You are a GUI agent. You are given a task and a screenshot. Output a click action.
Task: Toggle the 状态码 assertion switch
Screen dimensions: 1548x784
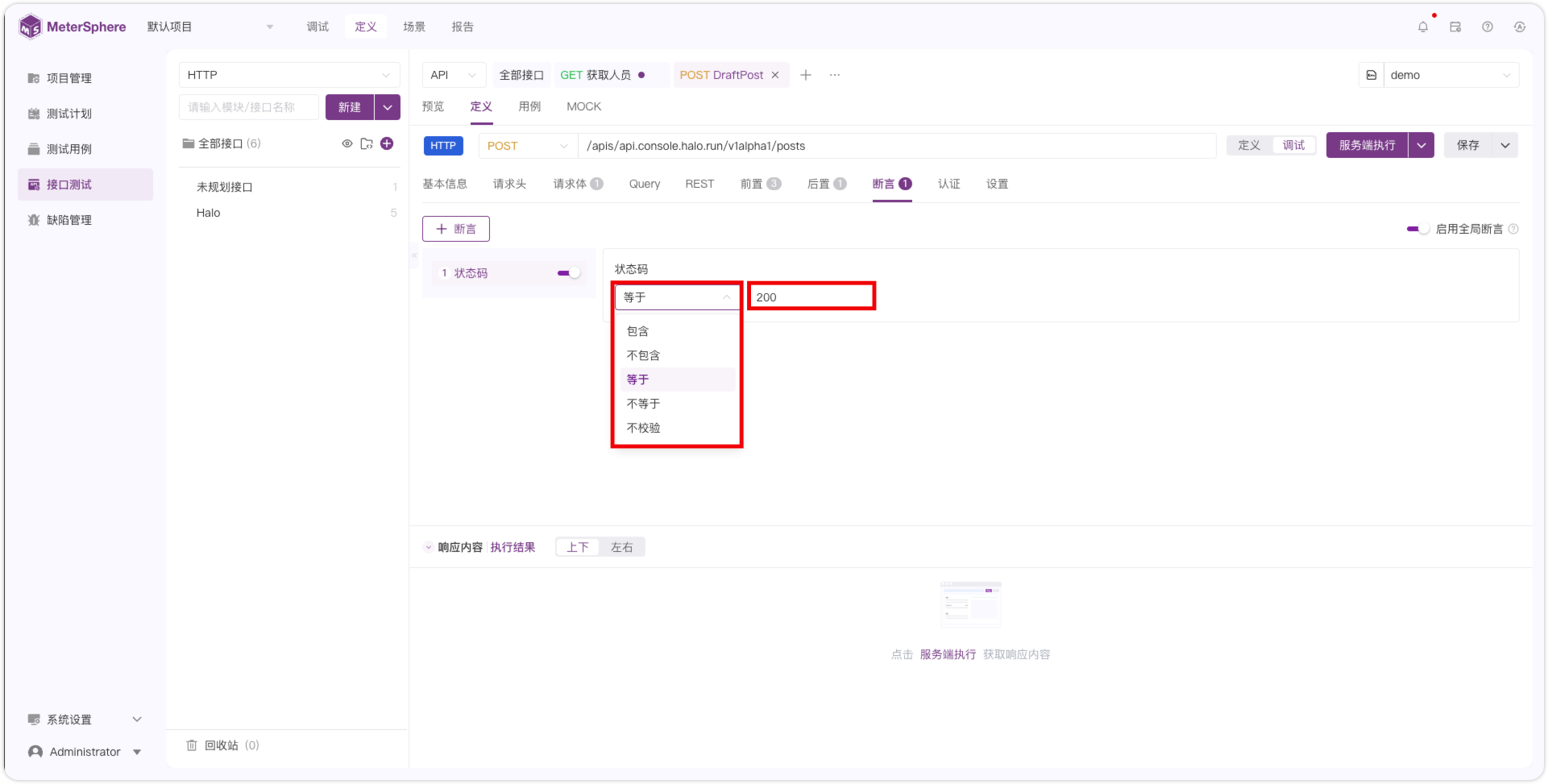point(569,273)
